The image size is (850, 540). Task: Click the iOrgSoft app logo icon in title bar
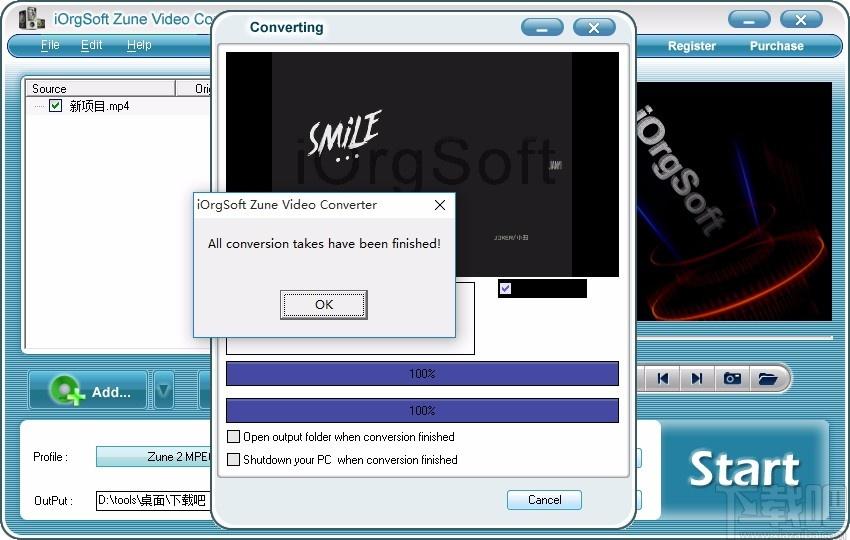click(32, 19)
